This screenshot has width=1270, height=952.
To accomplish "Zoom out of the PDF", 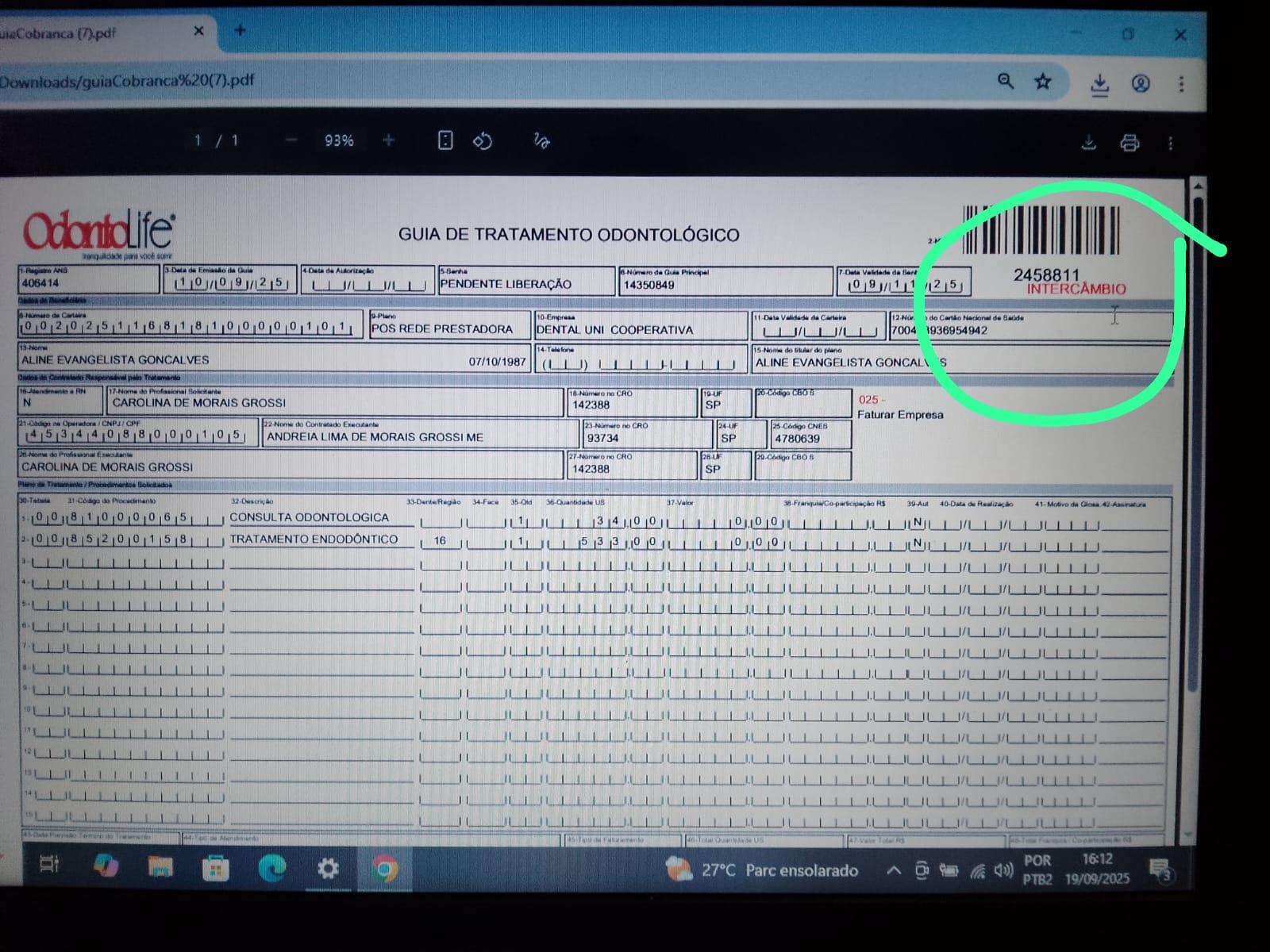I will click(291, 140).
